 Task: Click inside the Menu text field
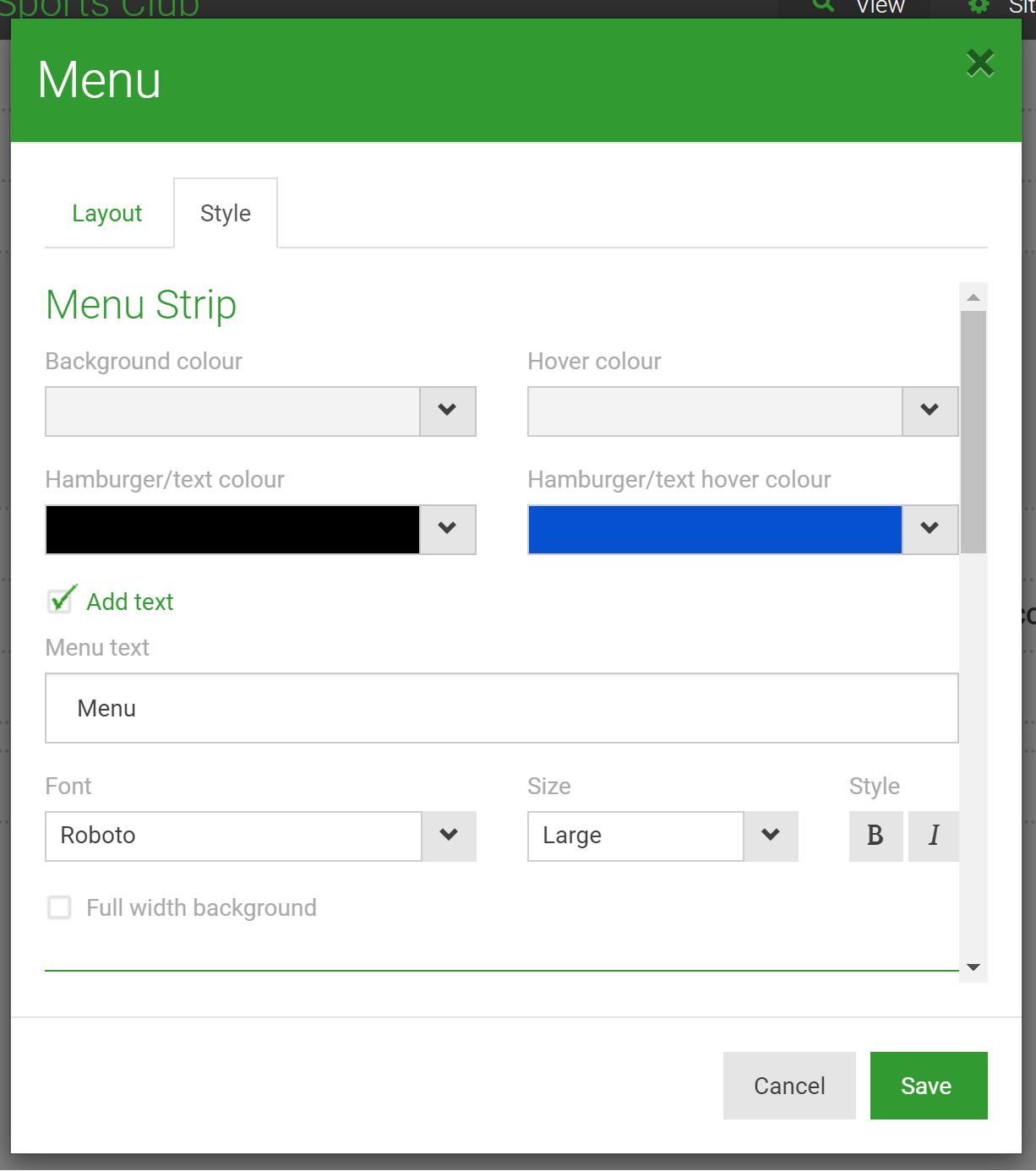(x=501, y=708)
